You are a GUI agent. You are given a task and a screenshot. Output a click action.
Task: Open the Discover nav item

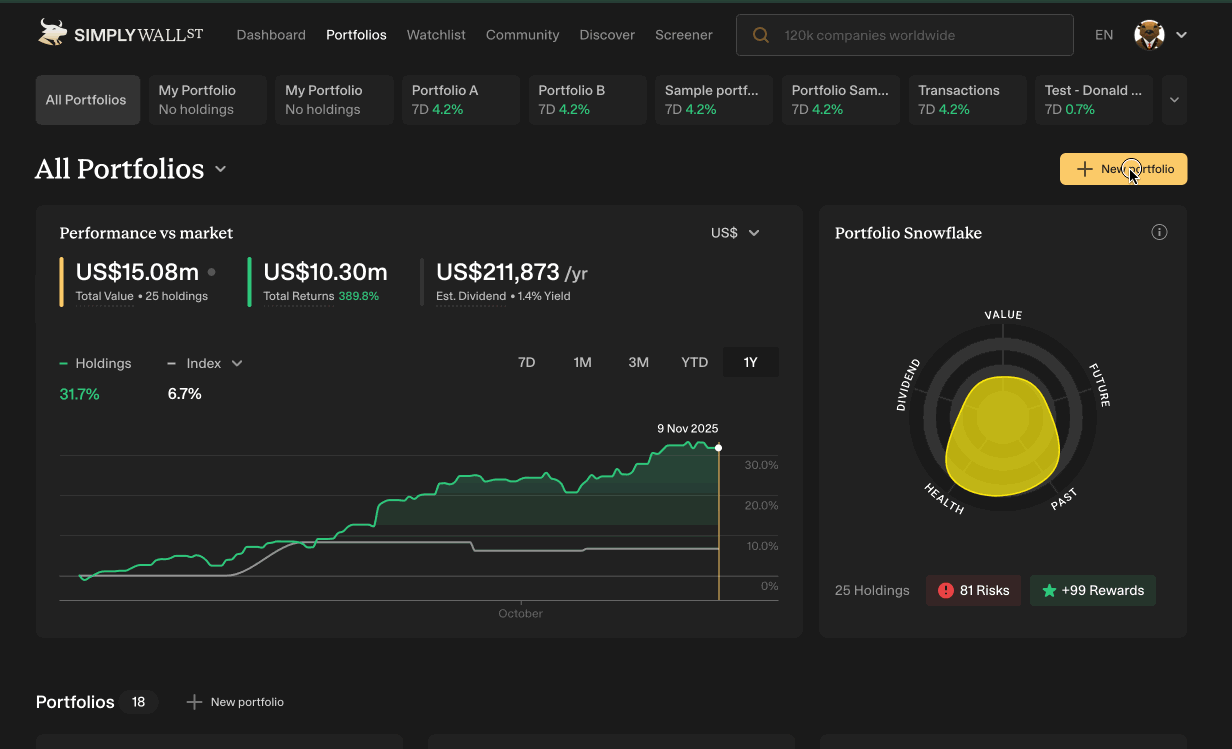pyautogui.click(x=607, y=35)
